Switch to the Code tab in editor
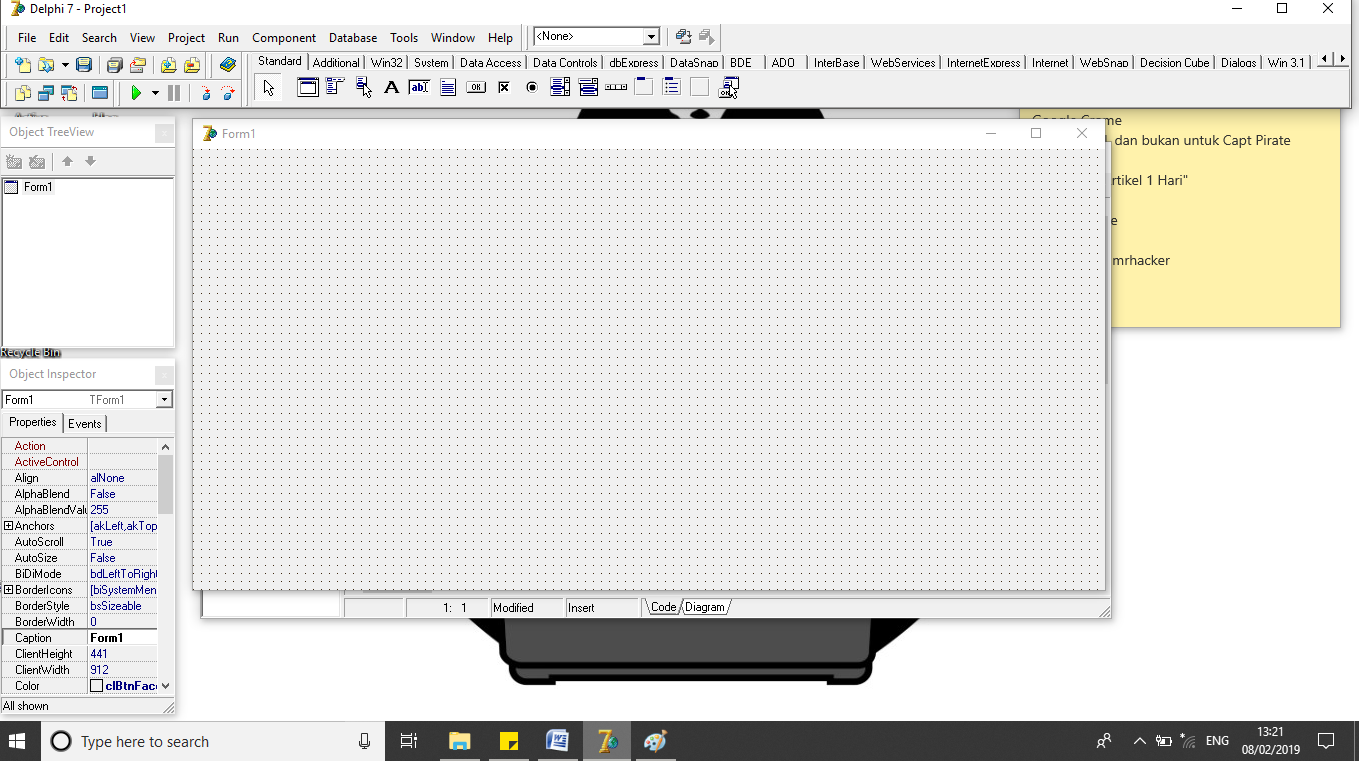The height and width of the screenshot is (765, 1367). pos(663,607)
